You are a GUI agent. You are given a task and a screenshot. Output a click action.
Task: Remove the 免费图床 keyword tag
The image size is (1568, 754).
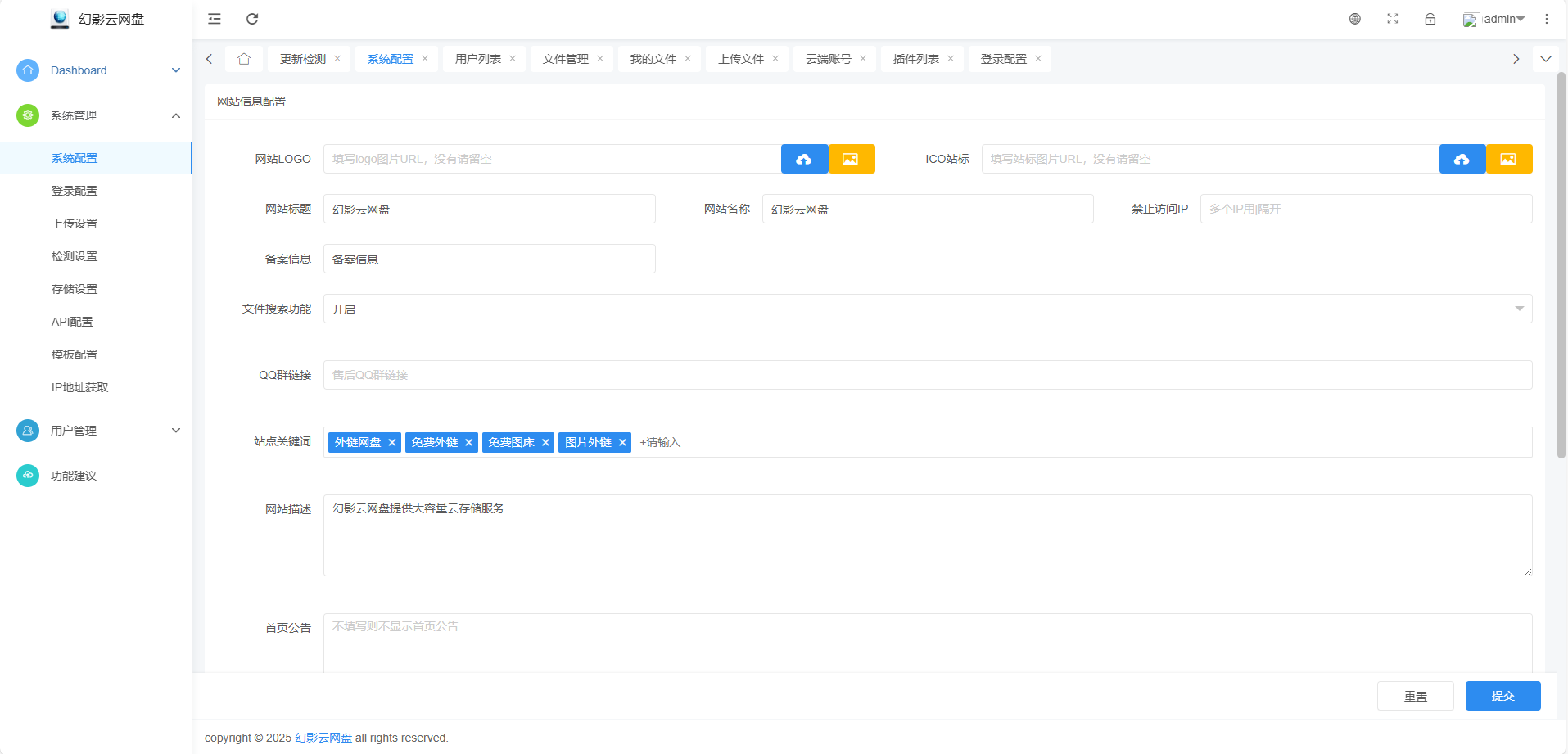pos(545,443)
